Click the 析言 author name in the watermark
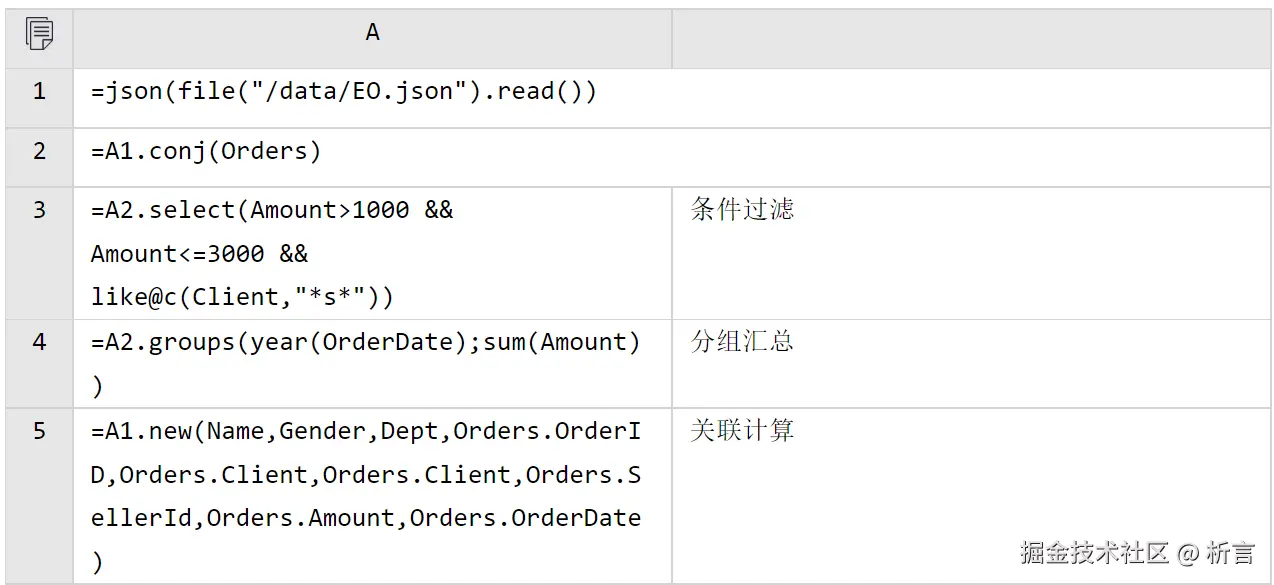This screenshot has width=1274, height=585. point(1230,552)
